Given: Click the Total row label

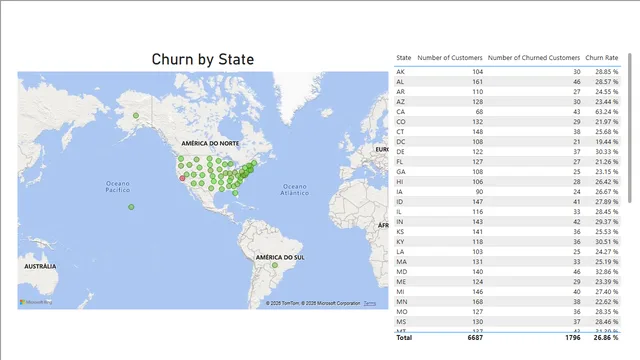Looking at the screenshot, I should click(404, 338).
